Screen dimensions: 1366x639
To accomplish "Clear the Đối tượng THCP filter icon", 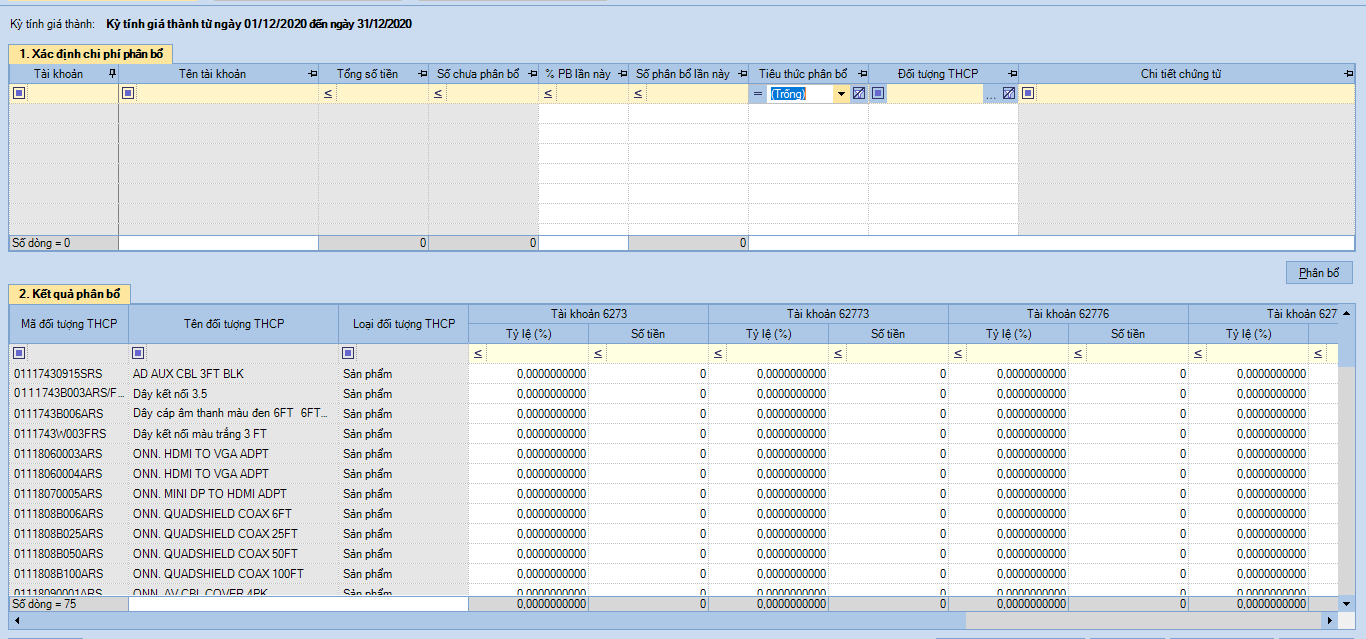I will pyautogui.click(x=1008, y=93).
